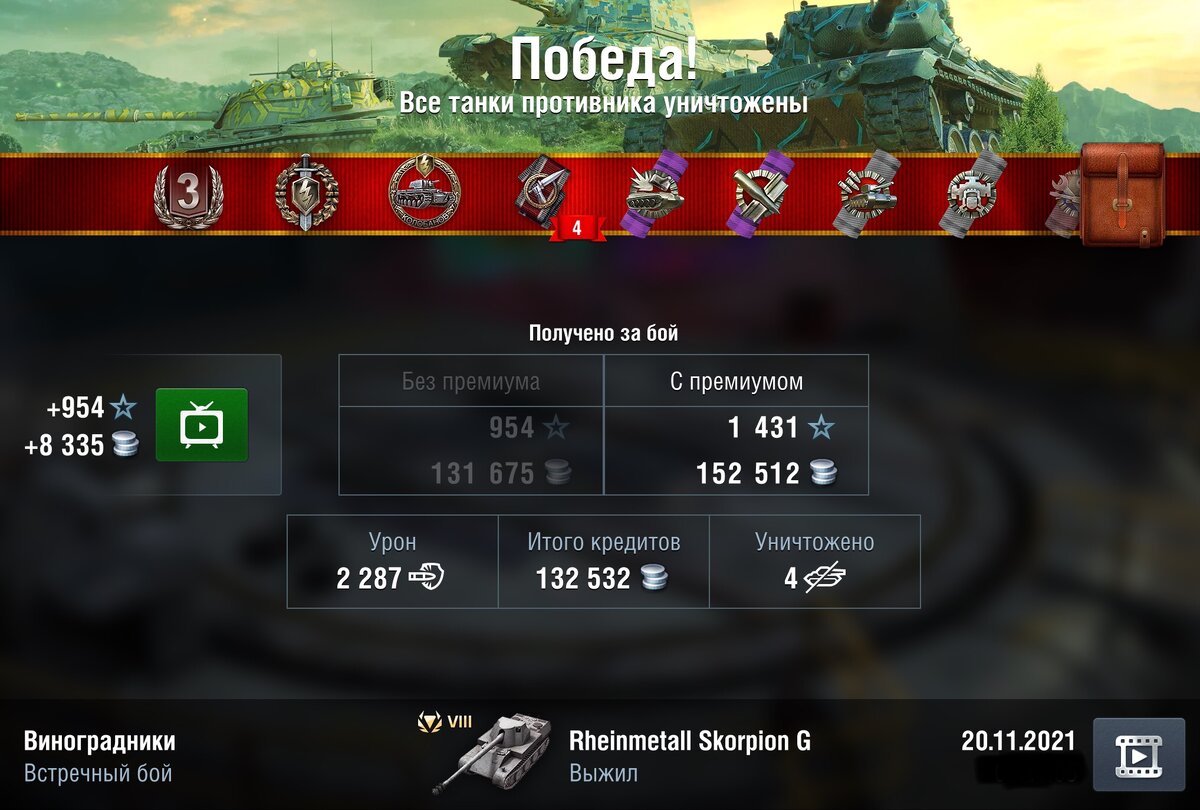Click the Rheinmetall Skorpion G name label
Viewport: 1200px width, 810px height.
click(x=690, y=741)
